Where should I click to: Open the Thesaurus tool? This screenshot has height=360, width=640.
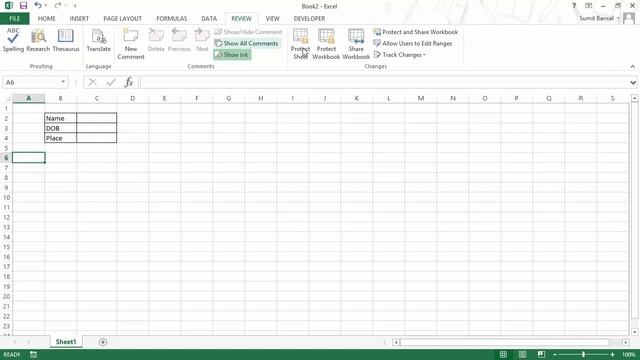pos(66,40)
